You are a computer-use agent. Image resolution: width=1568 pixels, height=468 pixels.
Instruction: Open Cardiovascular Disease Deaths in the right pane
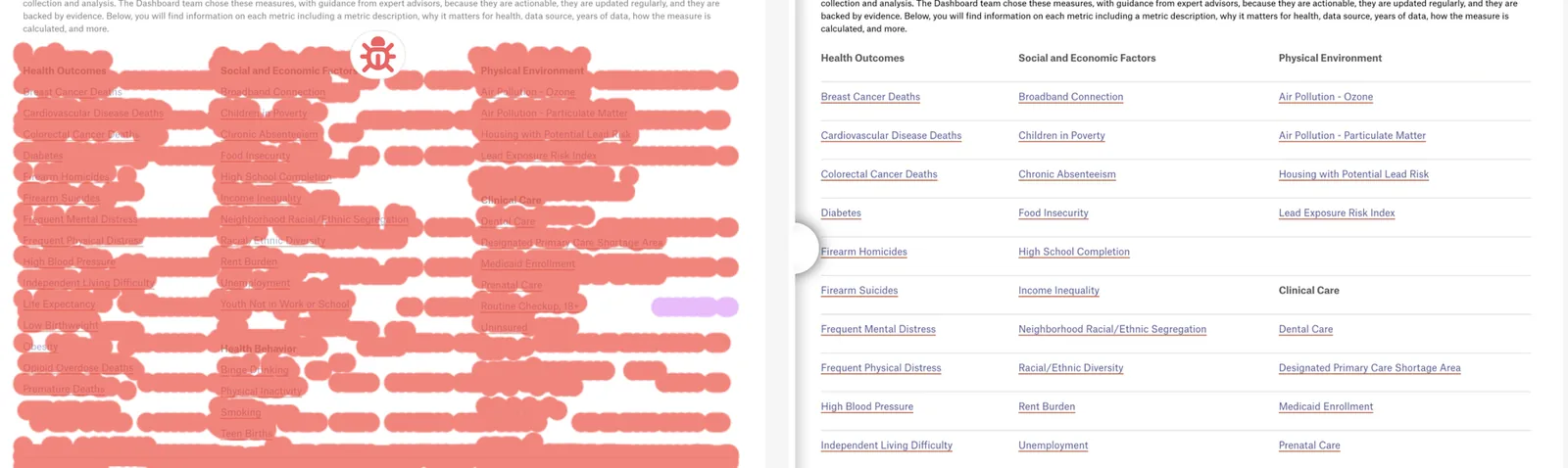[x=891, y=136]
